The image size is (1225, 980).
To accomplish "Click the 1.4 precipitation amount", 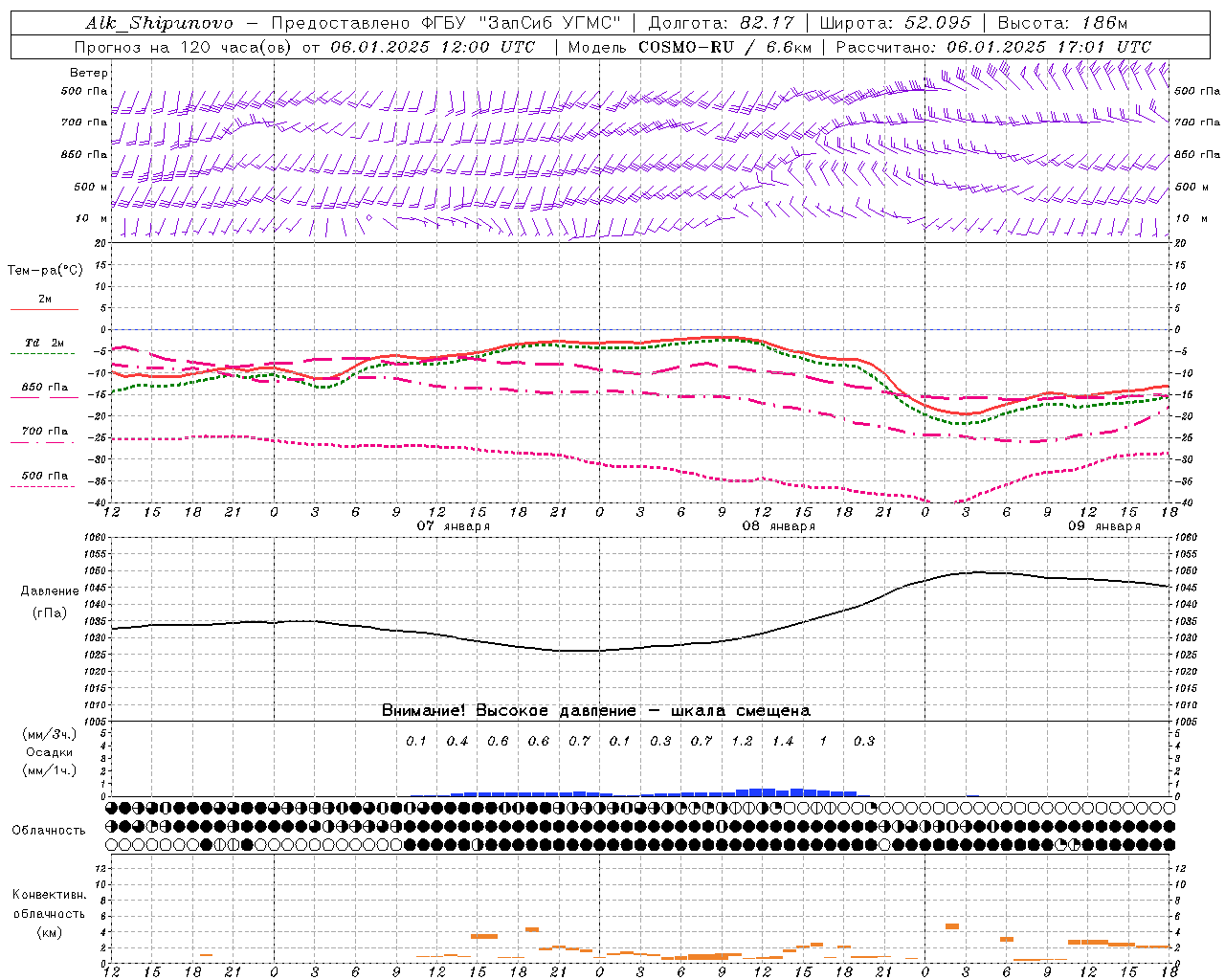I will [783, 741].
